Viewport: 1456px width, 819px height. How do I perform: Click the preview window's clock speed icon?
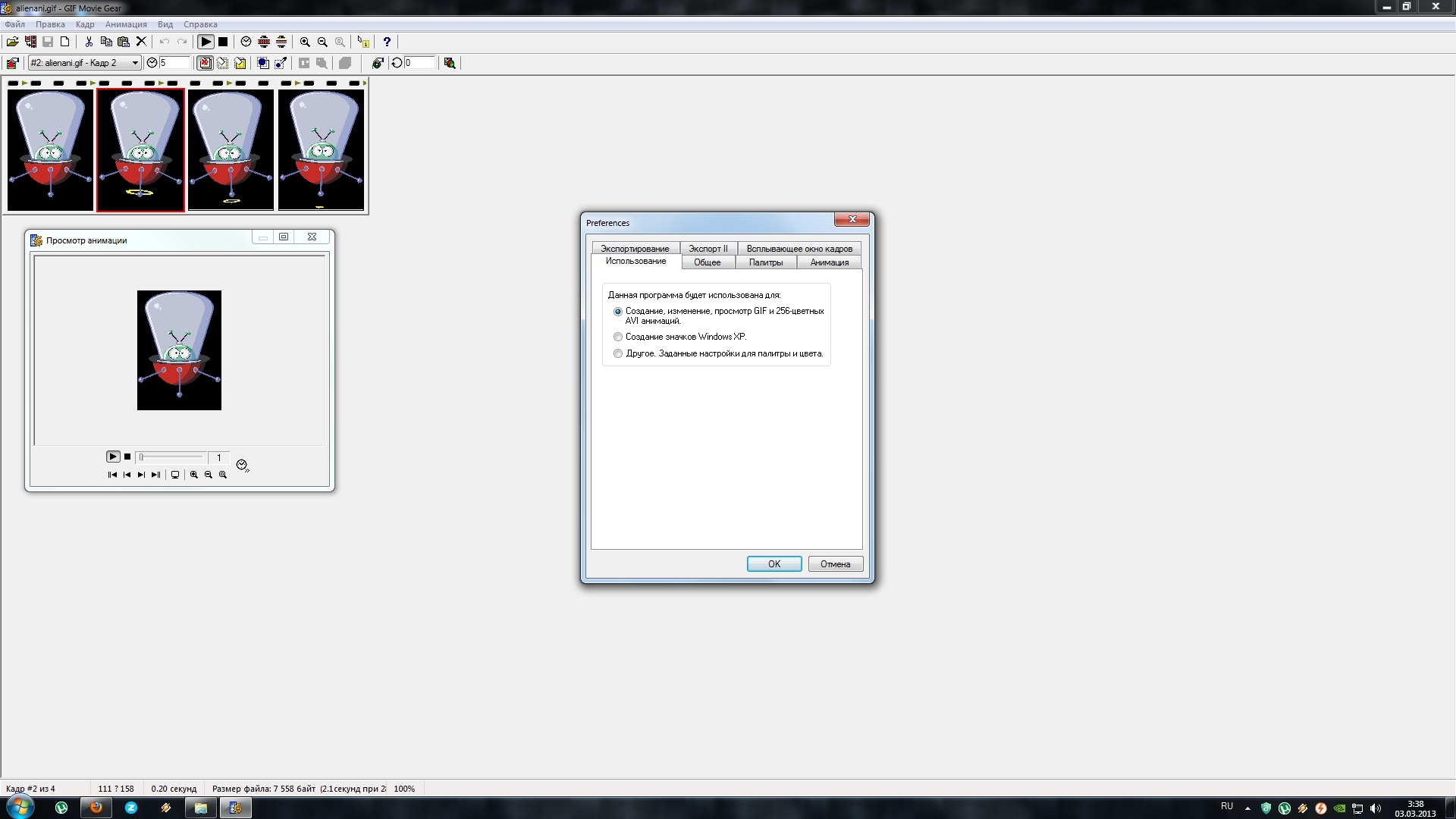pos(242,466)
